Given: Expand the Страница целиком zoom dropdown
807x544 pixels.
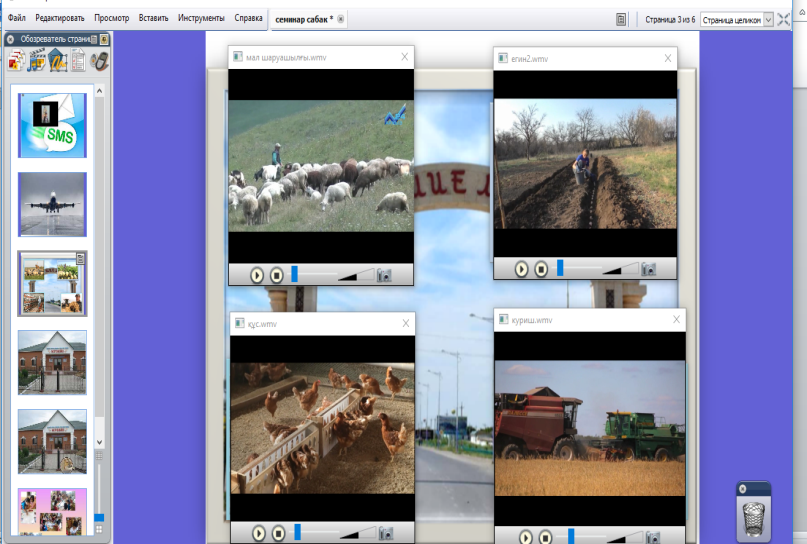Looking at the screenshot, I should [768, 20].
